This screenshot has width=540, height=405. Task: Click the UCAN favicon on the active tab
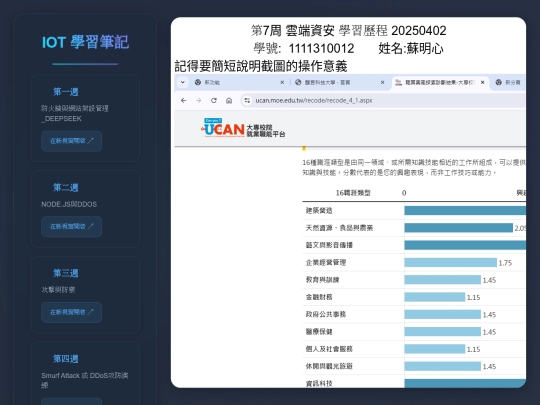point(398,82)
